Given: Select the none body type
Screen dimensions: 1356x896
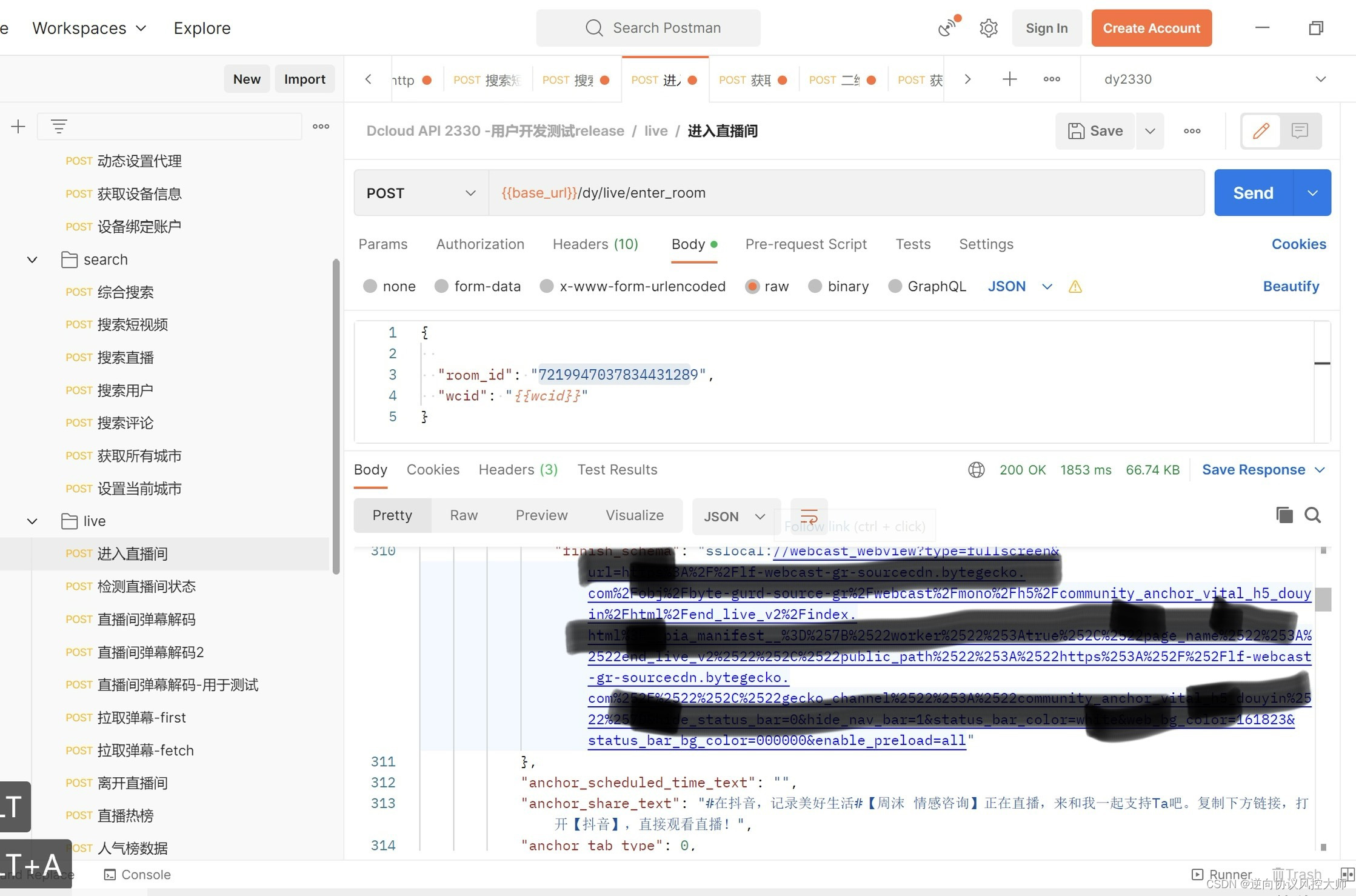Looking at the screenshot, I should coord(370,286).
